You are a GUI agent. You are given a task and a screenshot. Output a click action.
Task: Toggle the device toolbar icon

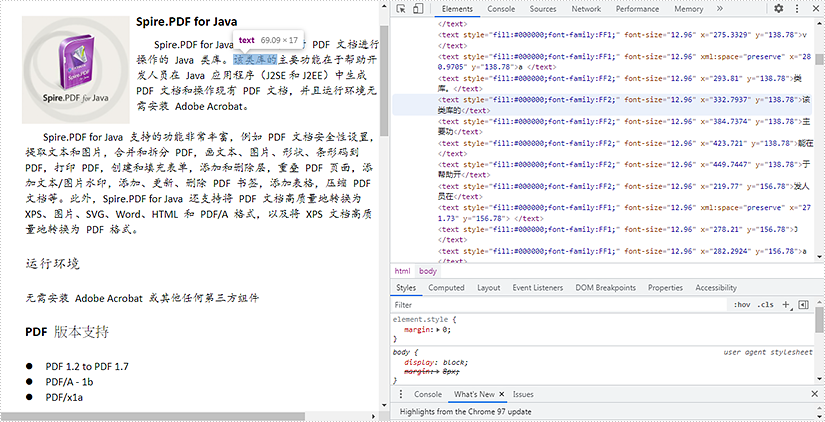click(418, 8)
